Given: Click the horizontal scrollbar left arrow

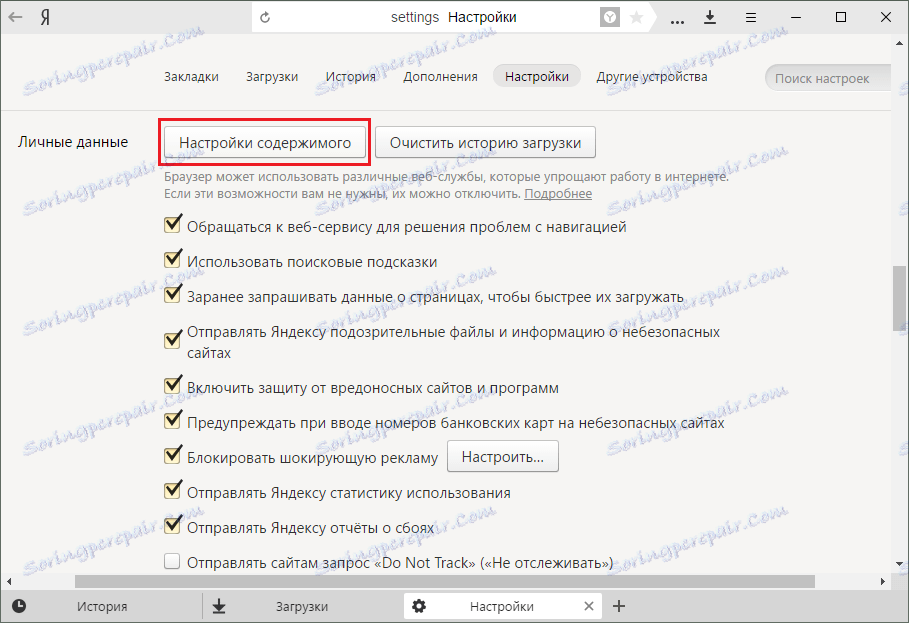Looking at the screenshot, I should click(9, 581).
